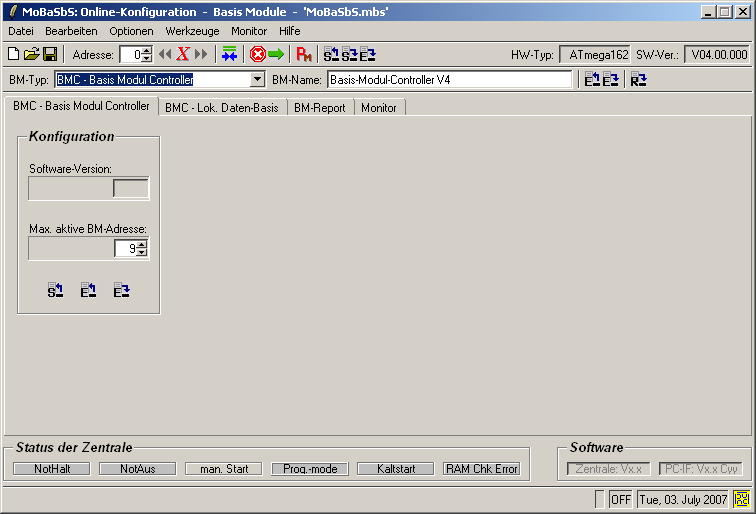756x514 pixels.
Task: Click the green right arrow icon
Action: tap(276, 54)
